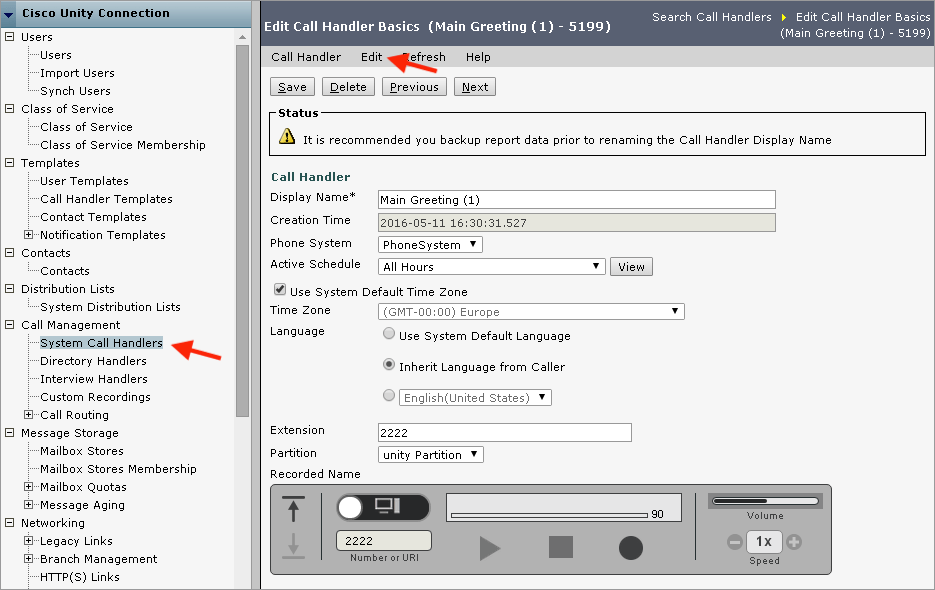The image size is (935, 590).
Task: Expand the Message Aging node
Action: click(28, 505)
